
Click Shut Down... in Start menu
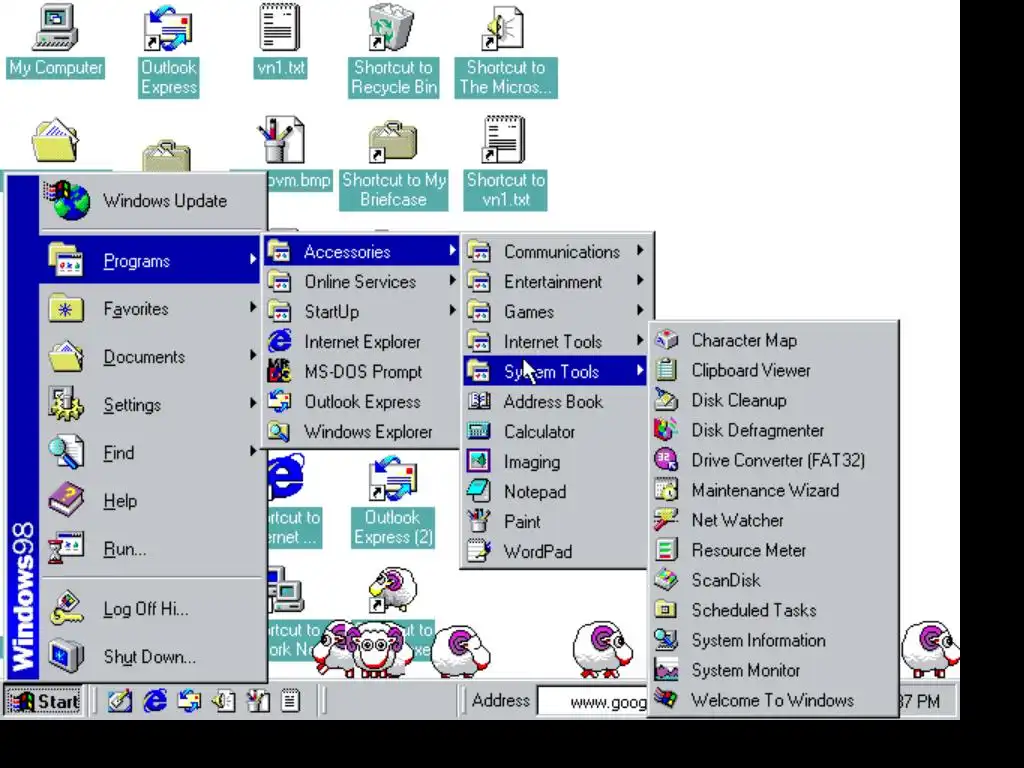click(x=151, y=656)
